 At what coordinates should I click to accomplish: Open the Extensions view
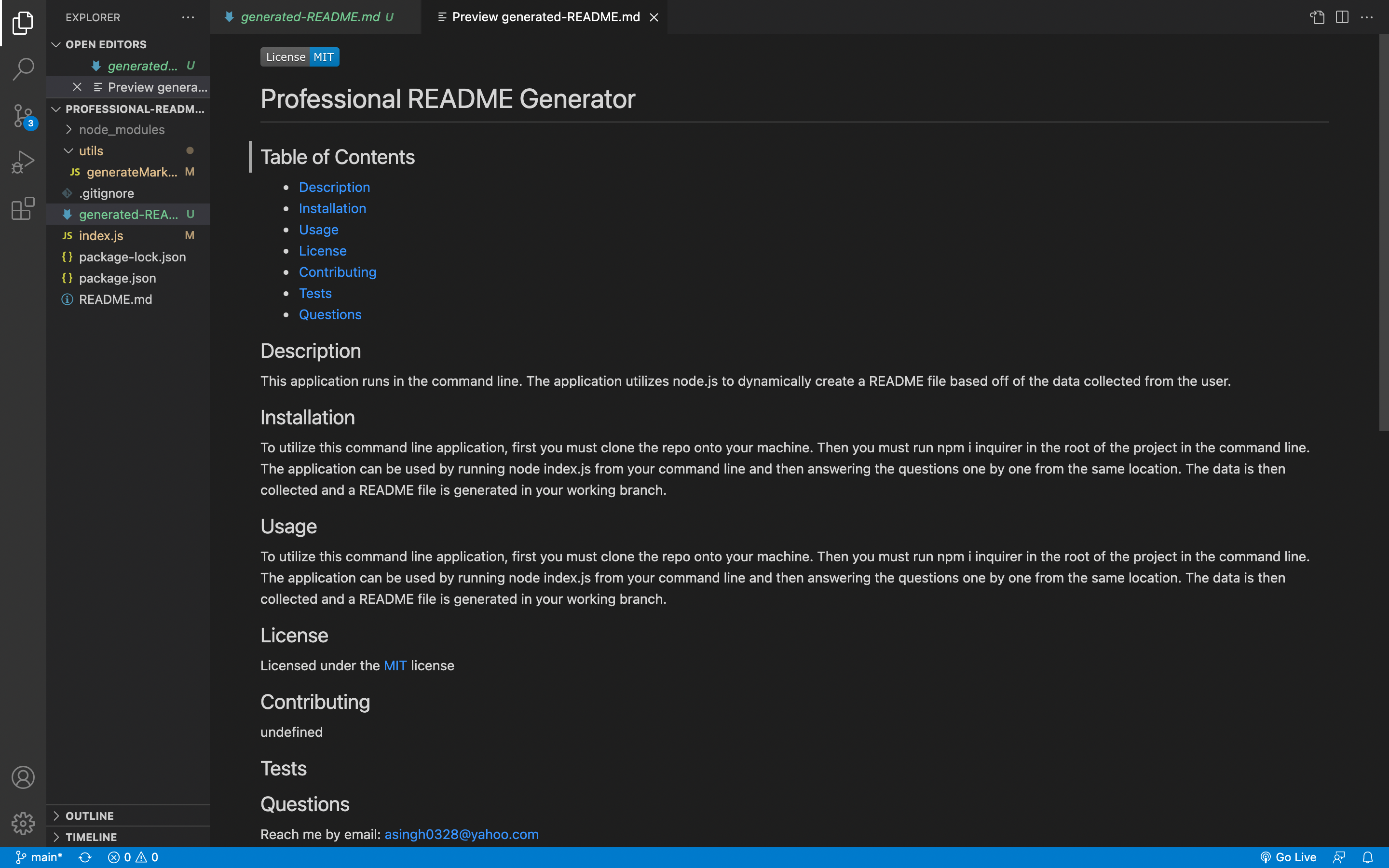(23, 209)
